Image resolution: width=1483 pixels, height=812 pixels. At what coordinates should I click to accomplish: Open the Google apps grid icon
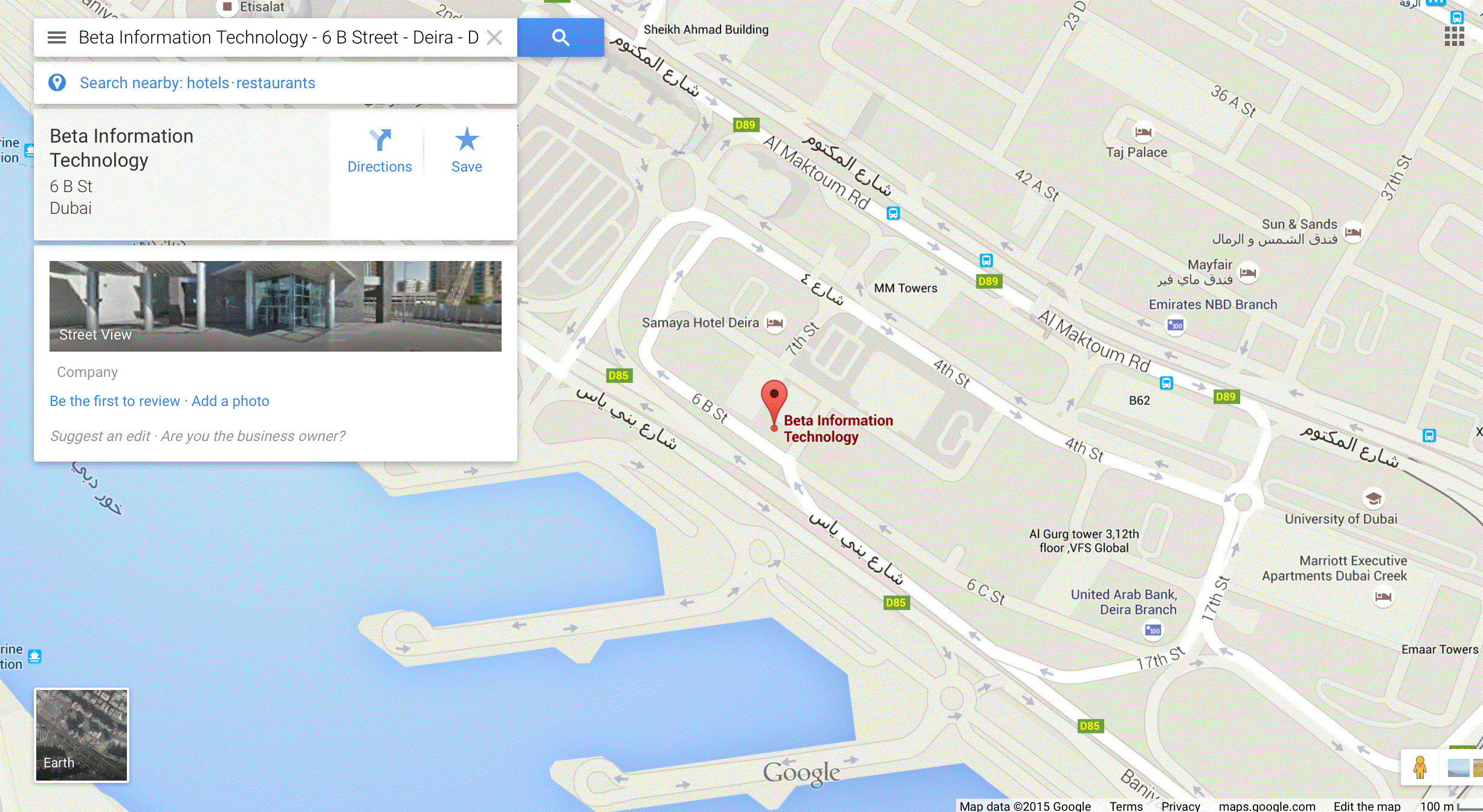(x=1454, y=37)
